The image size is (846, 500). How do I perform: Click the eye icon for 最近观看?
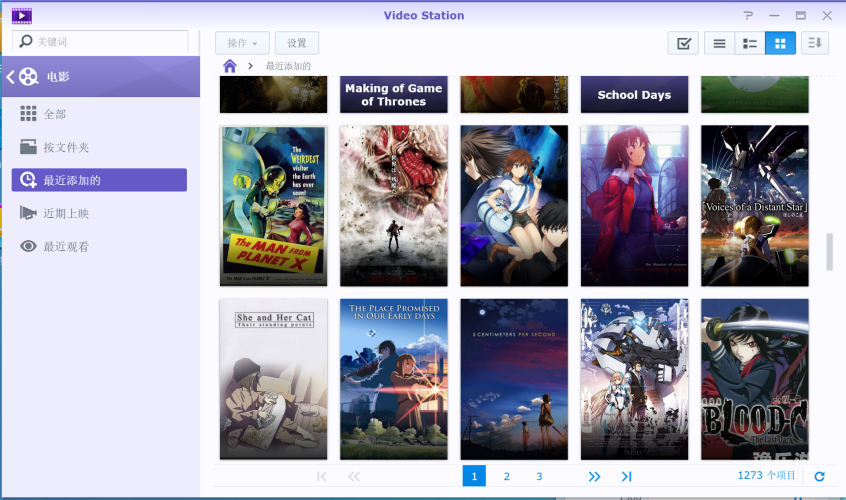tap(28, 246)
